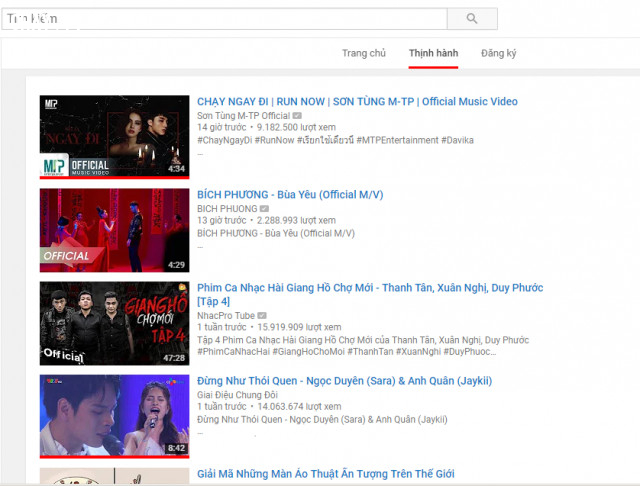Select the Thịnh hành tab
Viewport: 640px width, 486px height.
point(433,53)
